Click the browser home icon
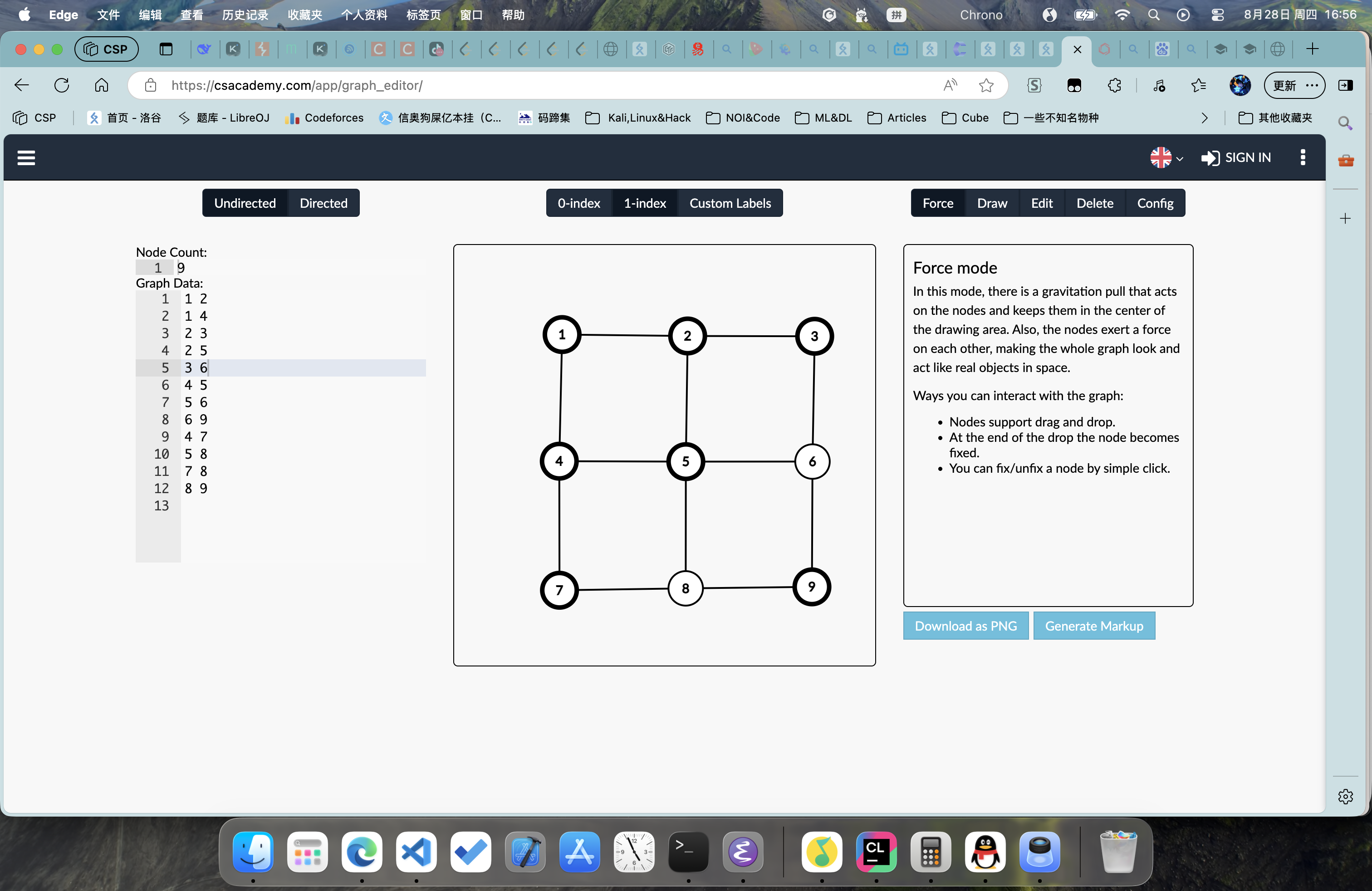Screen dimensions: 1372x891 (x=102, y=85)
